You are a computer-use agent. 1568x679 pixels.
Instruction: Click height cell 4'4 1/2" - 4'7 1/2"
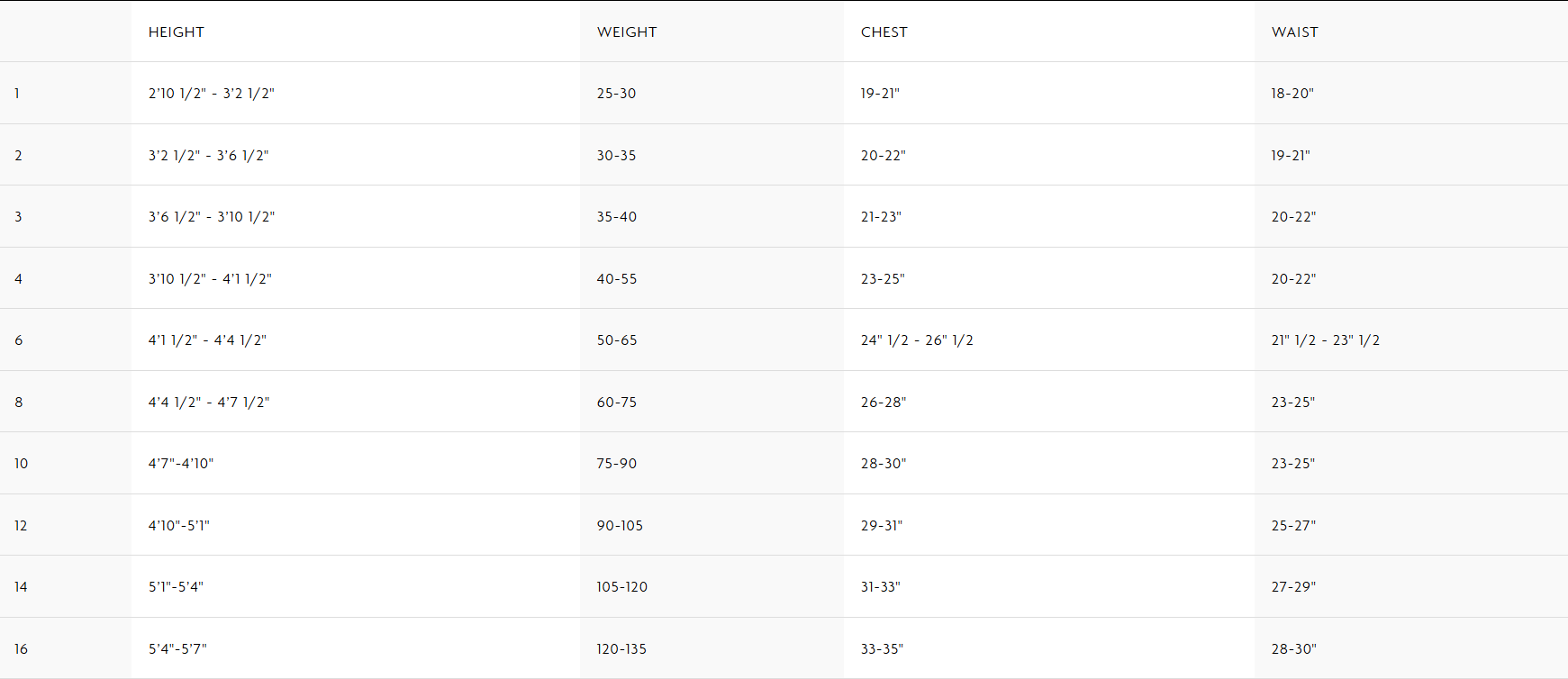tap(209, 403)
